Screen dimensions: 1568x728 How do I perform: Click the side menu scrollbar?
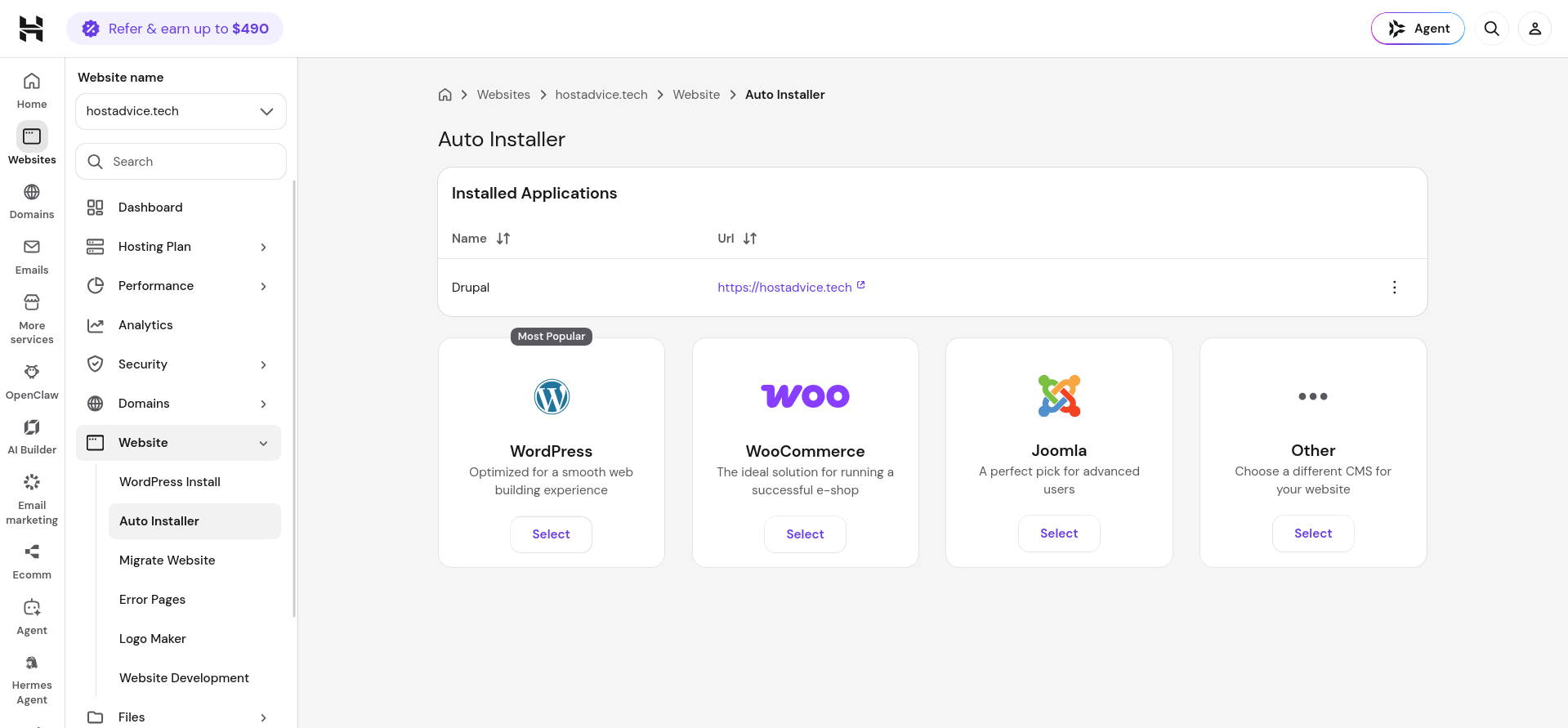tap(294, 399)
